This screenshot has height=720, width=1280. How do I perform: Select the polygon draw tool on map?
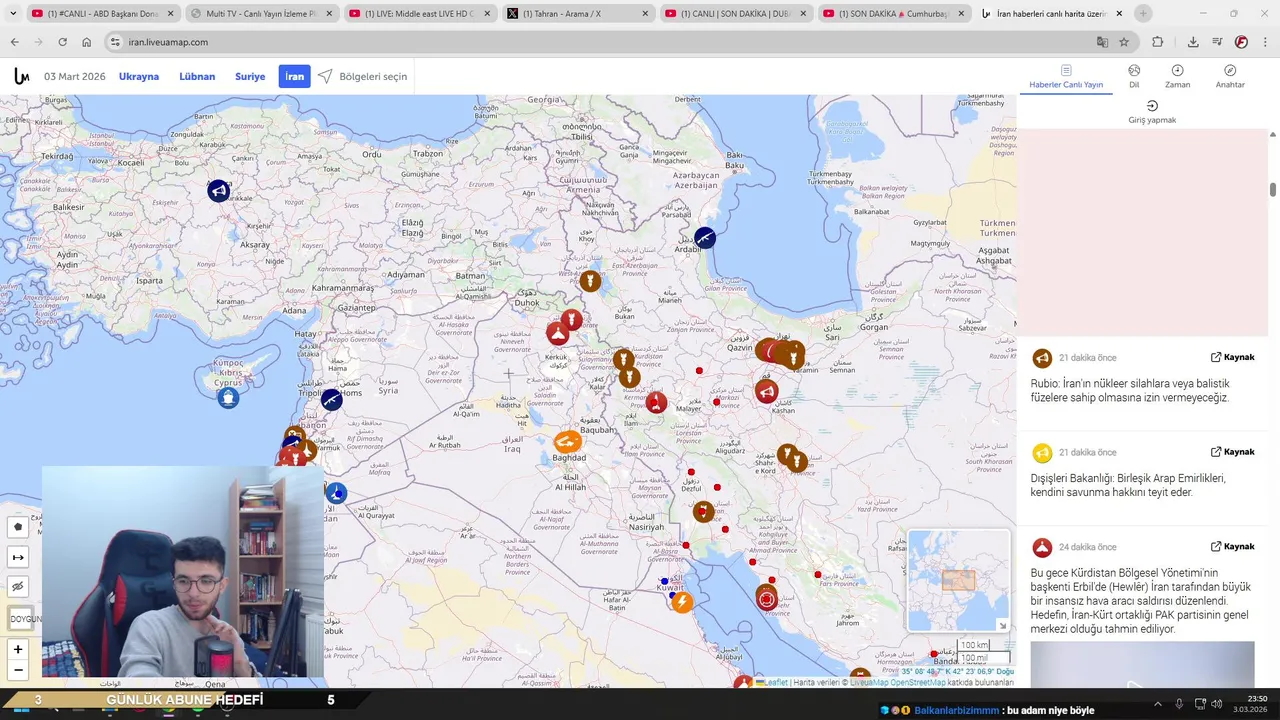(18, 527)
